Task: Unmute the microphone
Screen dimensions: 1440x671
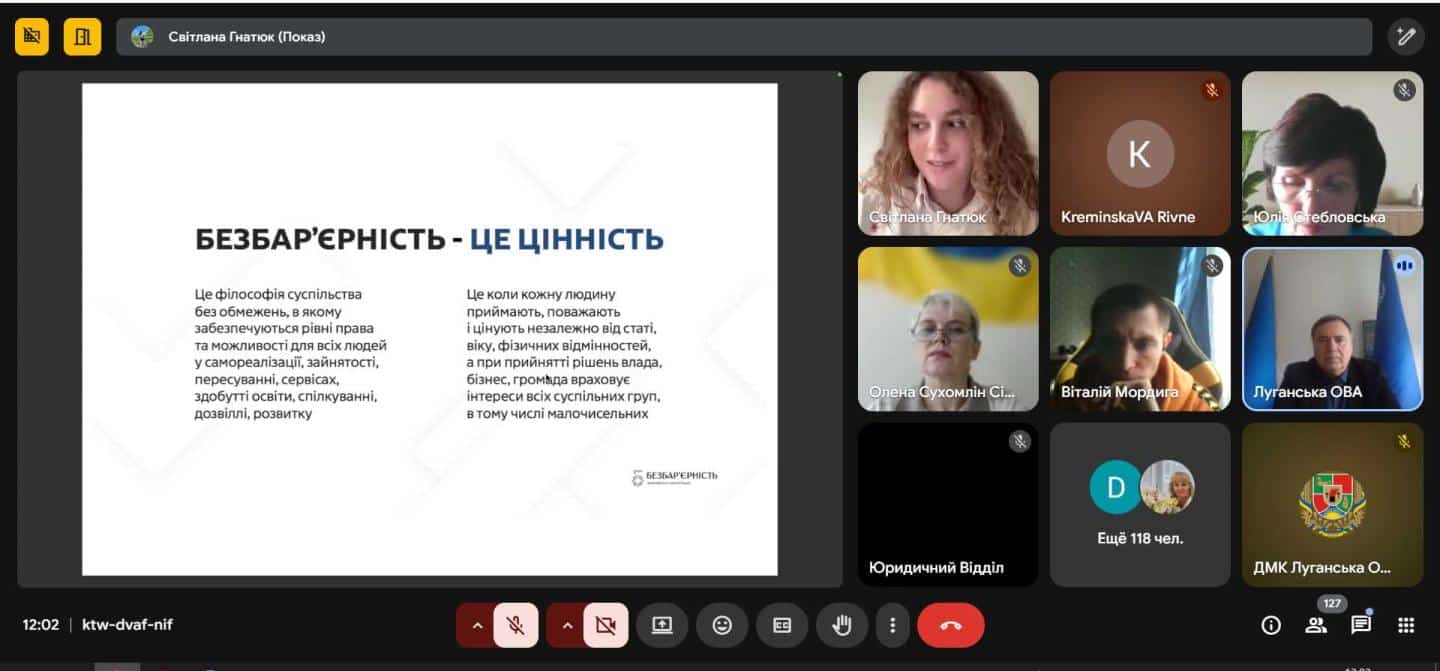Action: click(516, 626)
